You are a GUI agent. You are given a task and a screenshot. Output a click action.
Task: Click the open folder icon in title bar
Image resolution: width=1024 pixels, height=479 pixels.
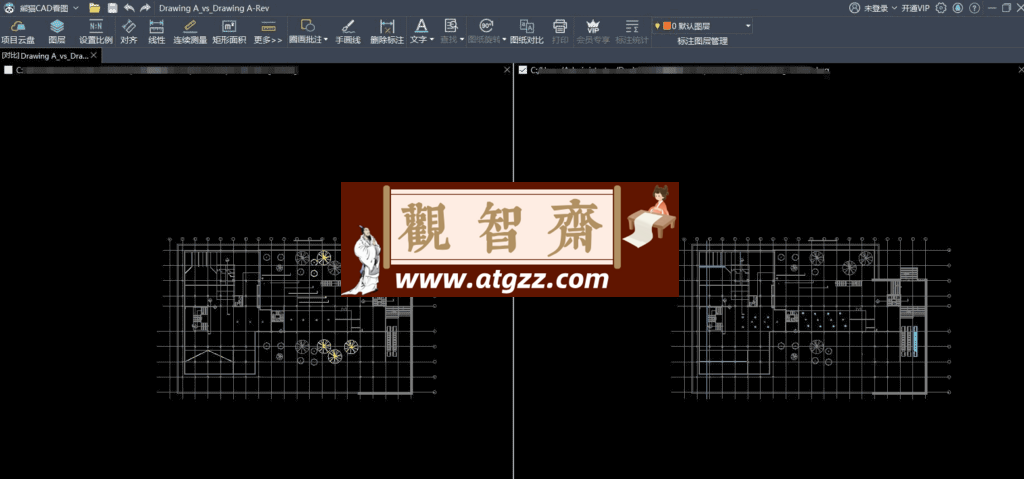click(x=94, y=8)
